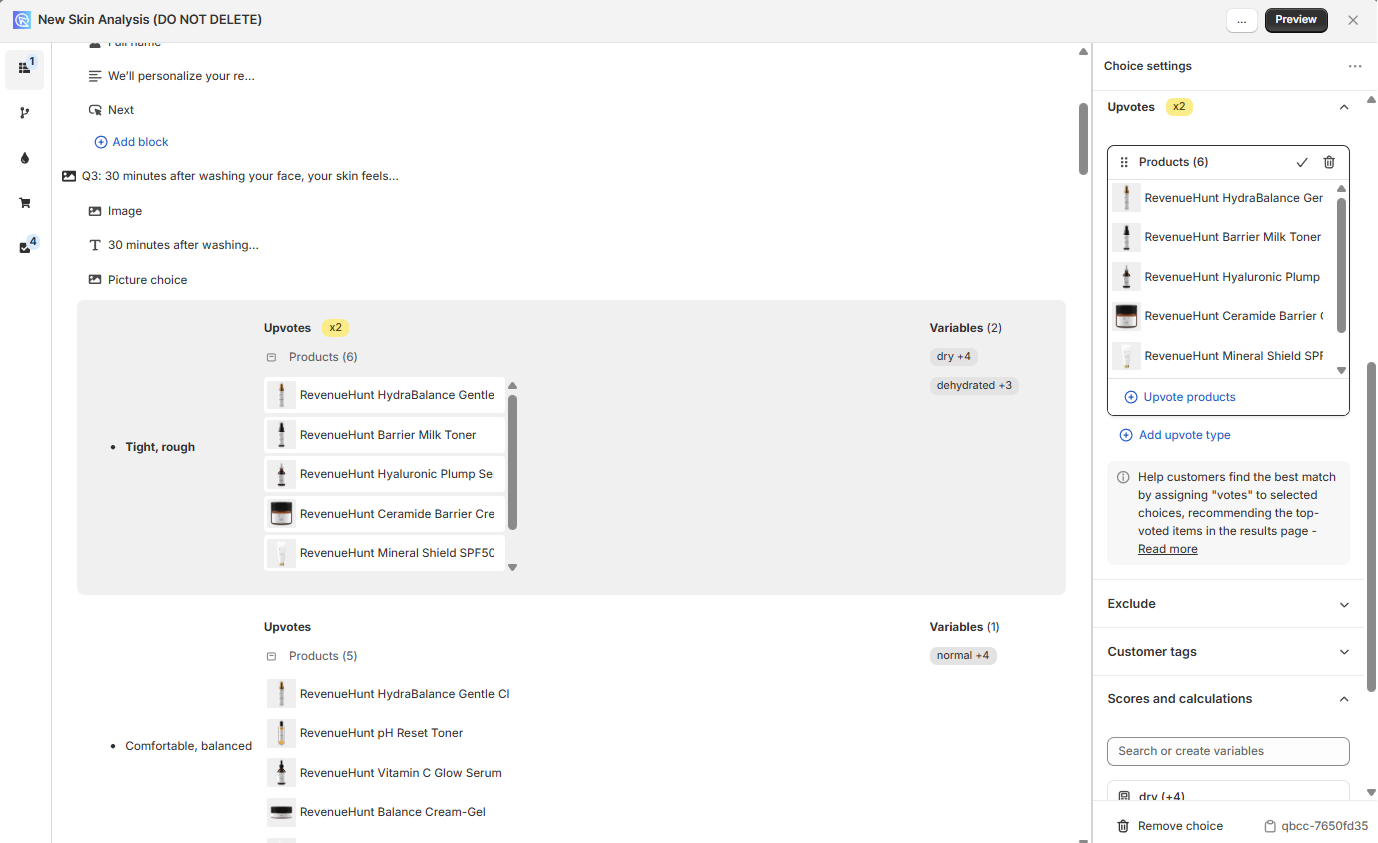Select the 'Comfortable, balanced' choice
Viewport: 1378px width, 843px height.
point(188,746)
